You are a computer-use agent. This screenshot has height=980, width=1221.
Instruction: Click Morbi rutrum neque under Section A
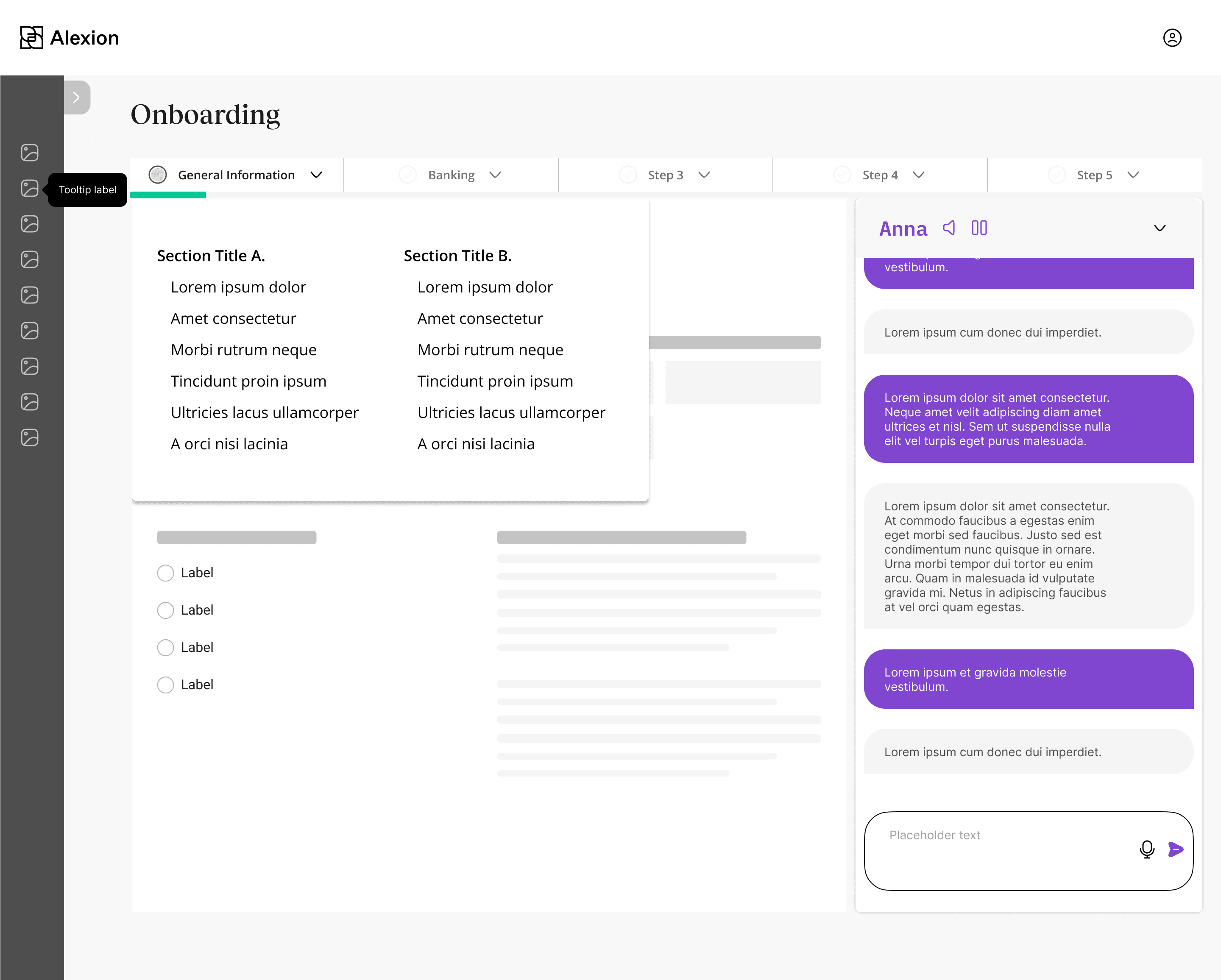point(243,350)
